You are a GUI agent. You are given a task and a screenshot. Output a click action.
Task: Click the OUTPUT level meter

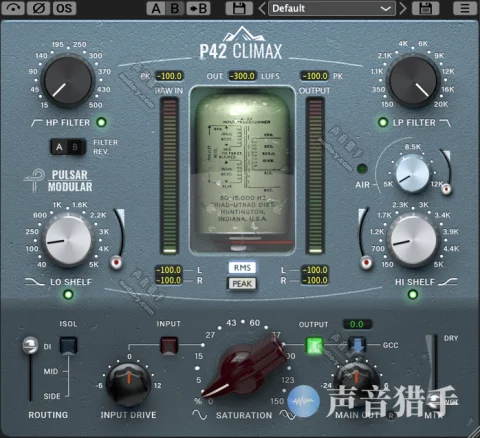tap(315, 176)
